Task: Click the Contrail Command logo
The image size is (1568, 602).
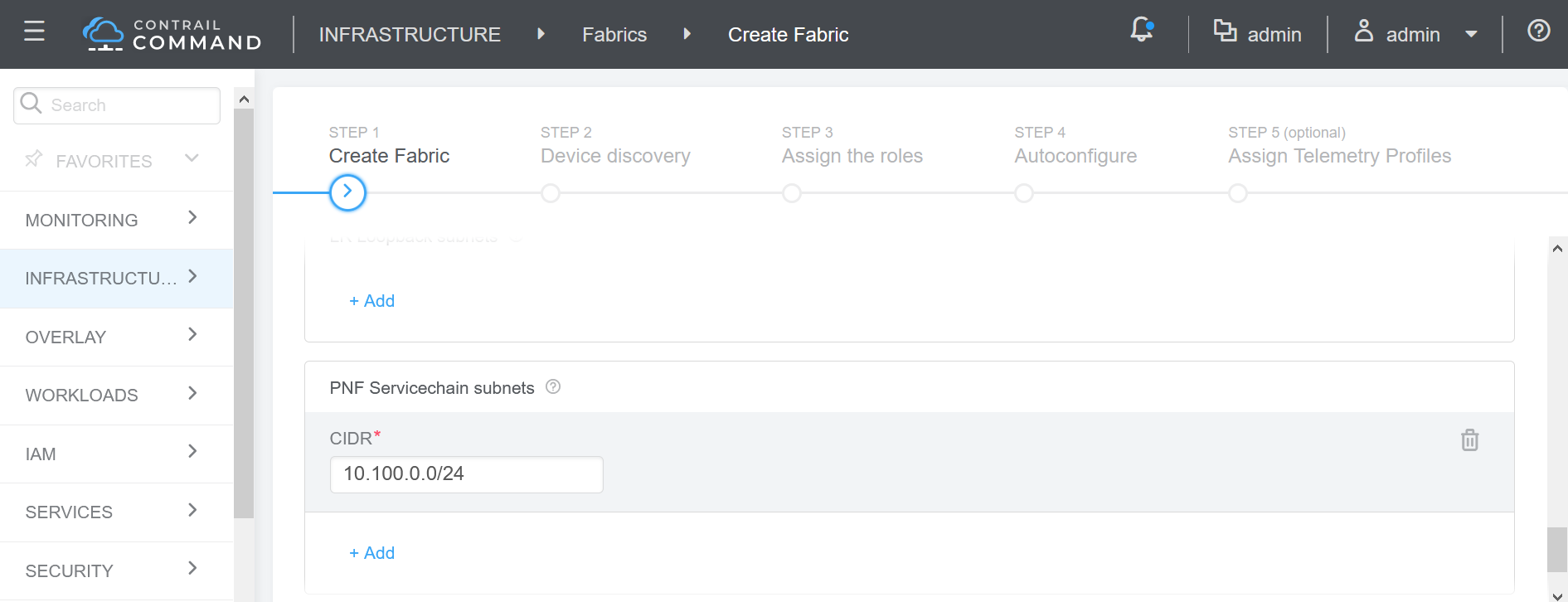Action: (172, 34)
